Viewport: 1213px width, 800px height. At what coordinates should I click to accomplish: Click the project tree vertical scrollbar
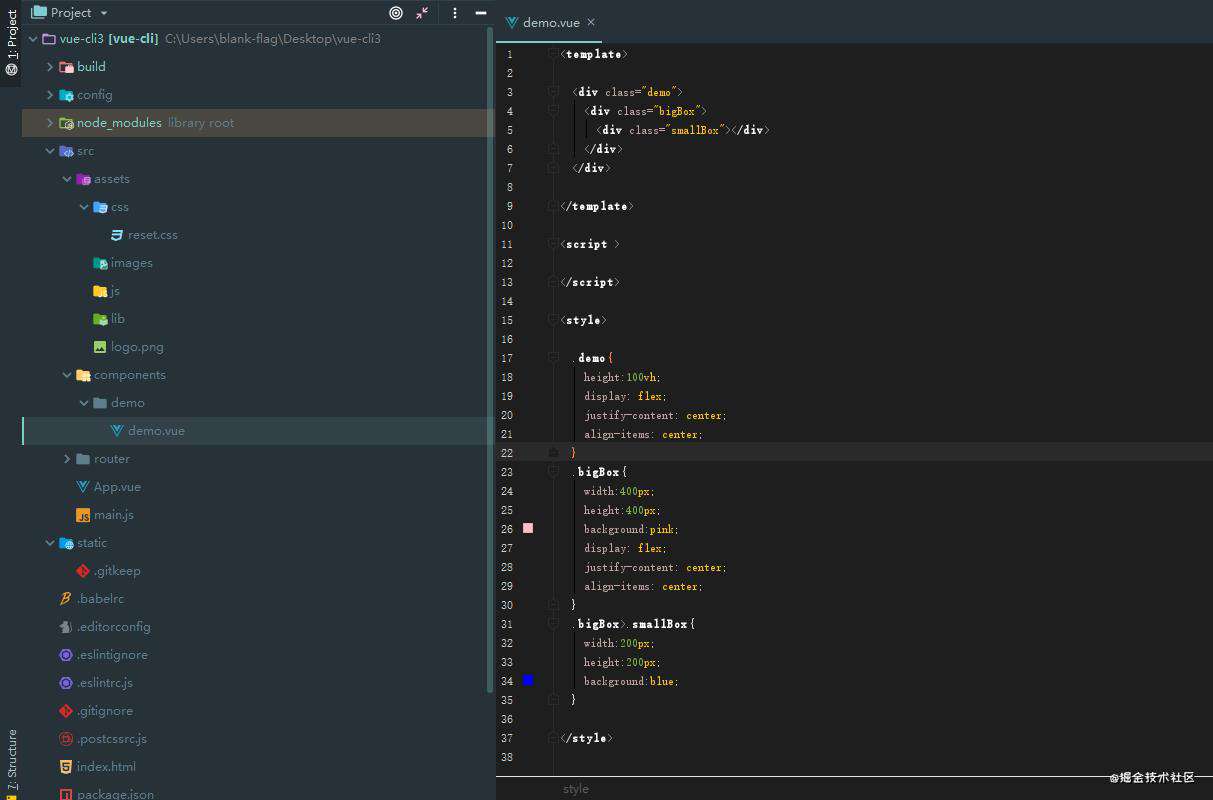[x=490, y=358]
